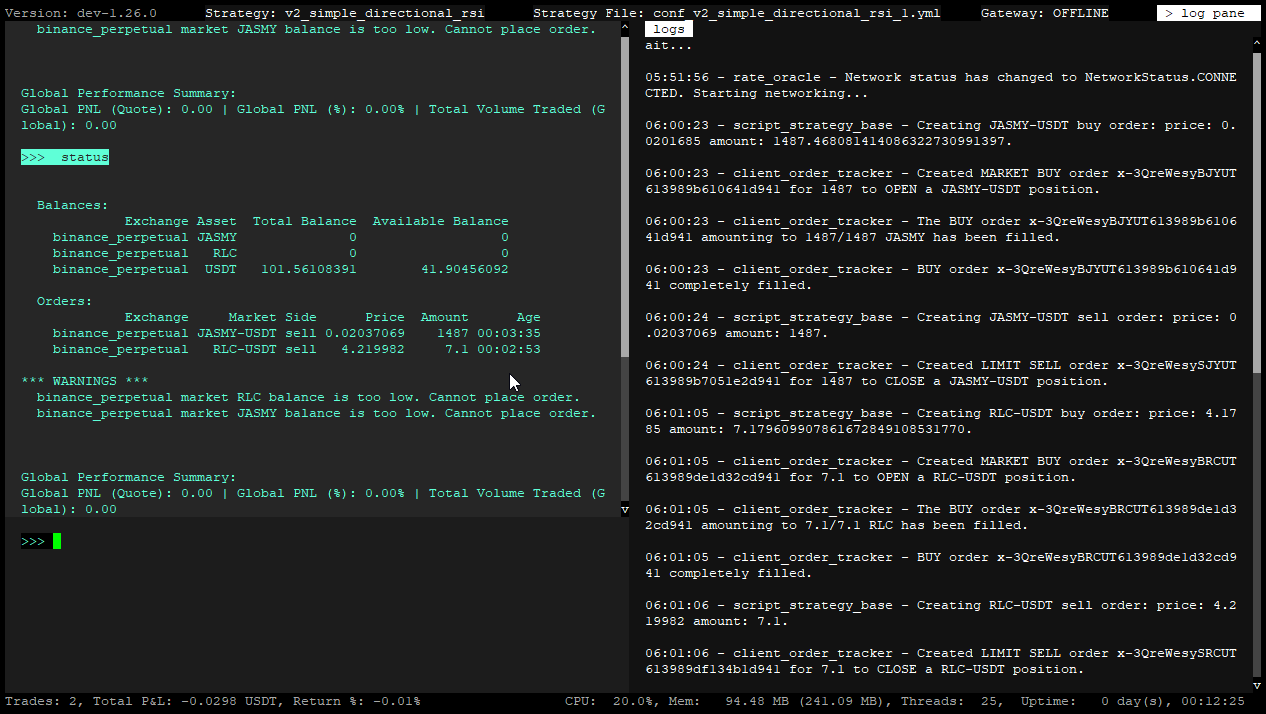The image size is (1266, 714).
Task: Select the logs tab
Action: point(669,29)
